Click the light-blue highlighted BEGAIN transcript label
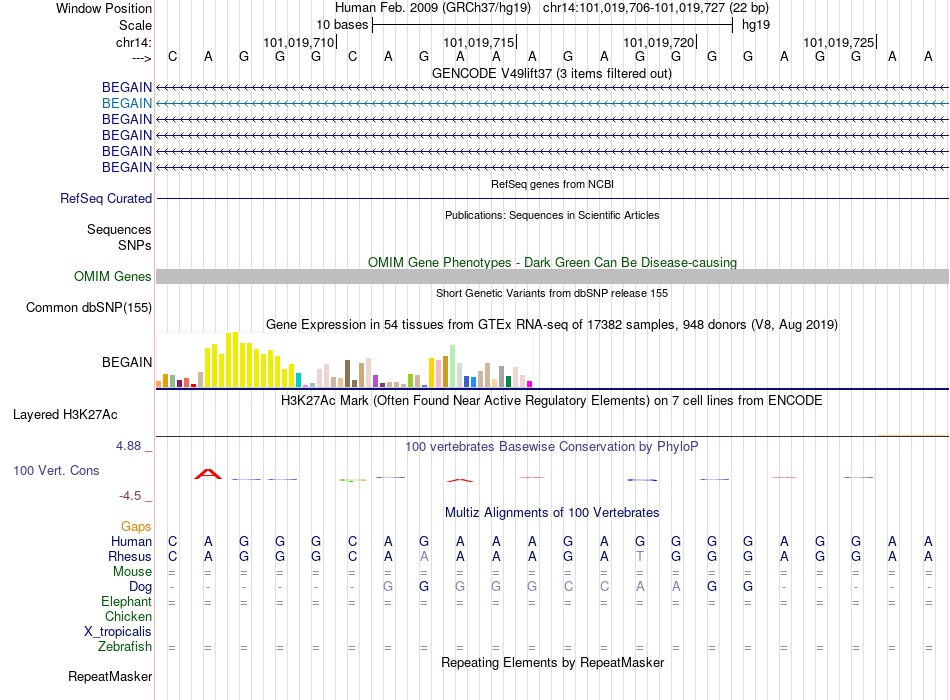Image resolution: width=950 pixels, height=700 pixels. pos(127,104)
